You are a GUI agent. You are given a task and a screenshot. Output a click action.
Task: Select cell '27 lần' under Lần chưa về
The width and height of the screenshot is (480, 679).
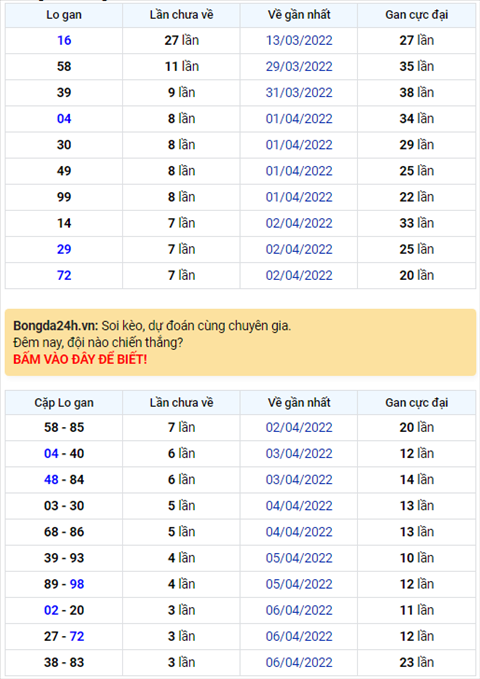point(182,40)
